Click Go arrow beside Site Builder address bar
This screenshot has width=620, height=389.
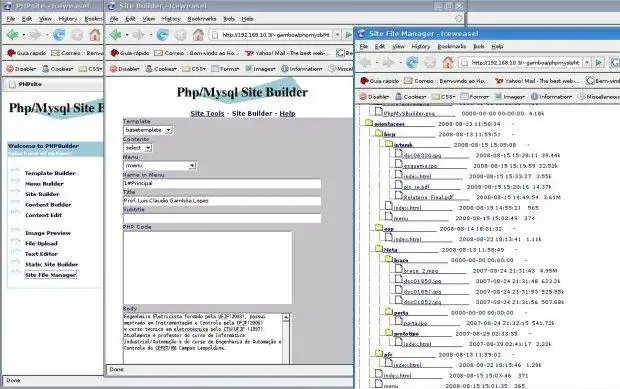pos(348,35)
